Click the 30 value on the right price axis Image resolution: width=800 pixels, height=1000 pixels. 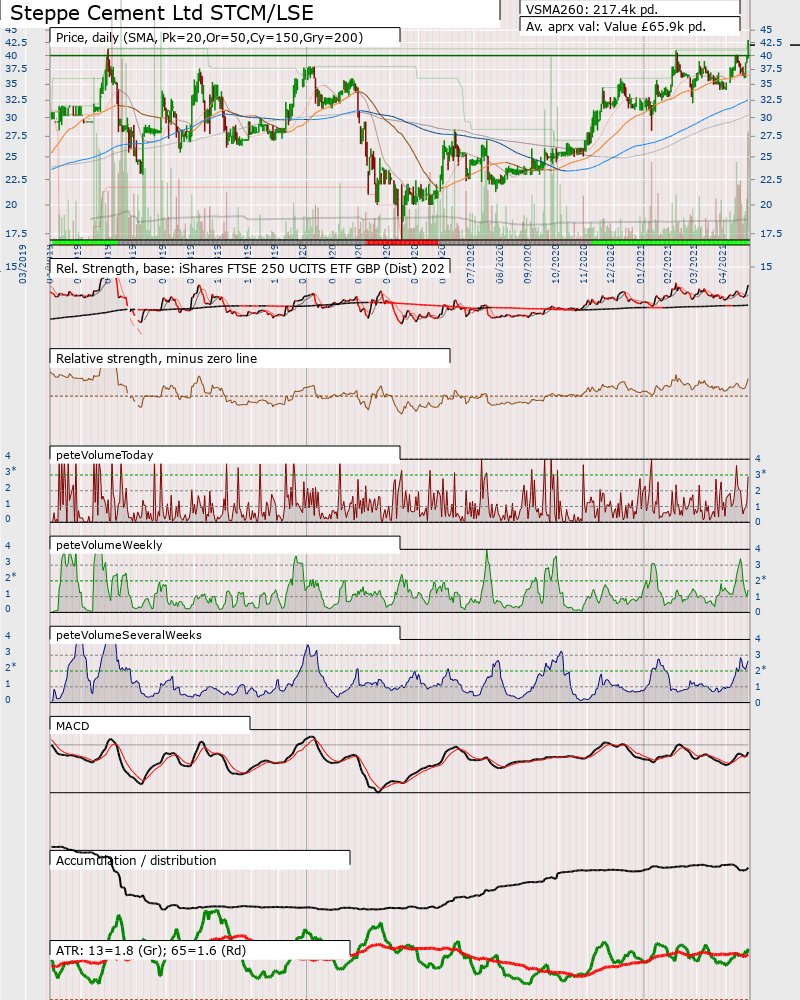click(766, 118)
